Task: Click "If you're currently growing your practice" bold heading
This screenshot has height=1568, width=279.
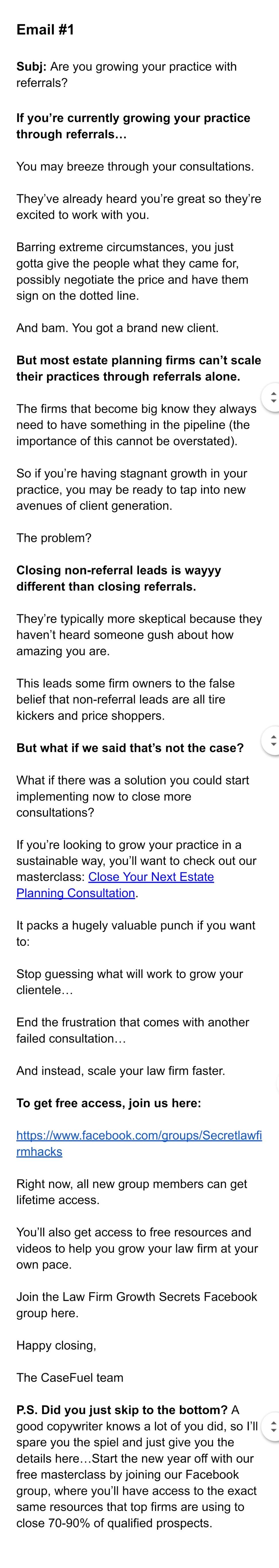Action: coord(133,118)
